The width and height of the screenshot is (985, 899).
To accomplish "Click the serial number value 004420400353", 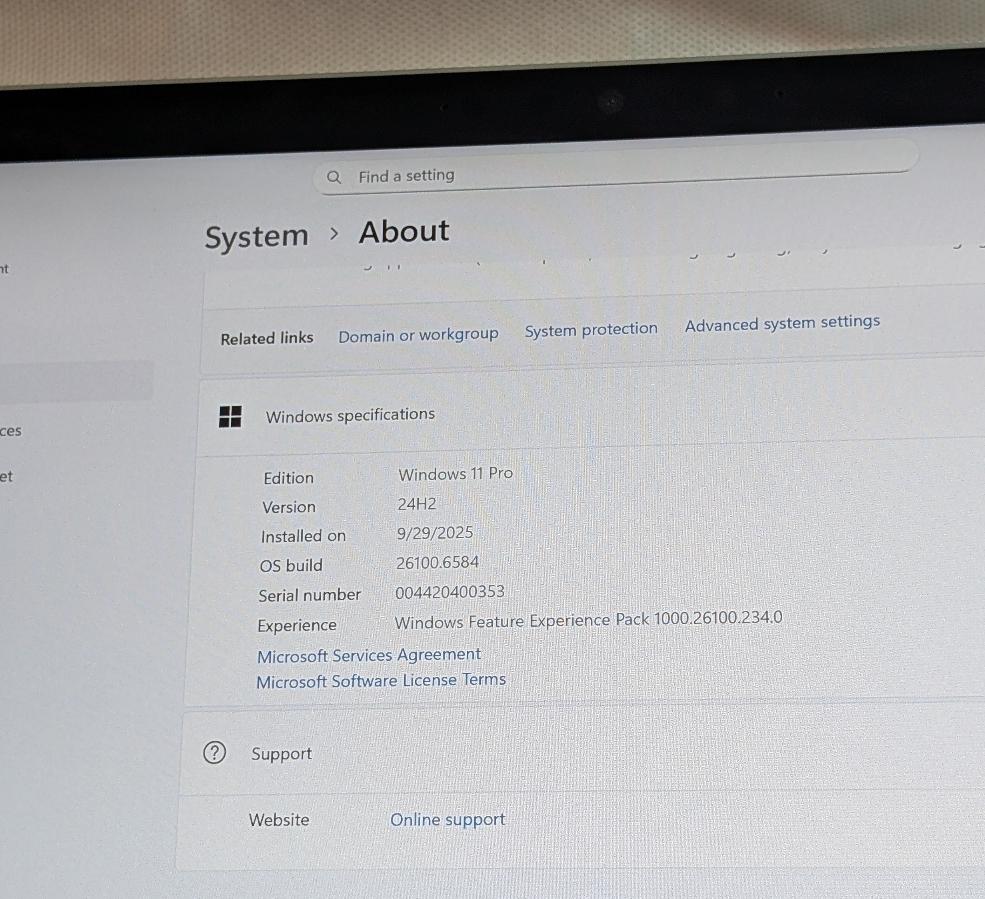I will (x=450, y=593).
